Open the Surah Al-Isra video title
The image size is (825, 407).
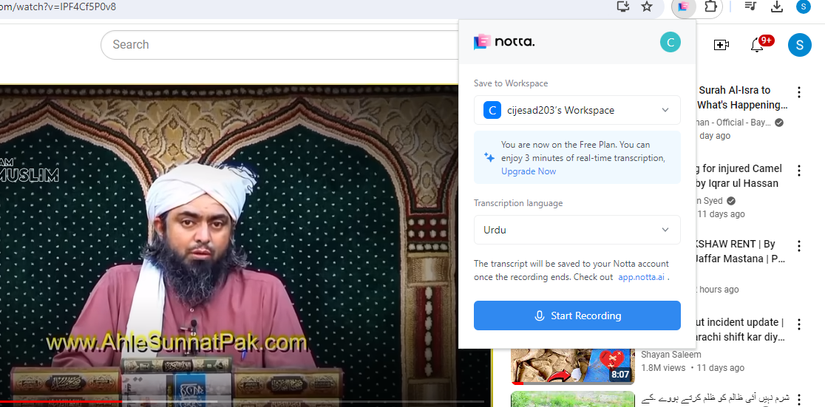pyautogui.click(x=743, y=97)
